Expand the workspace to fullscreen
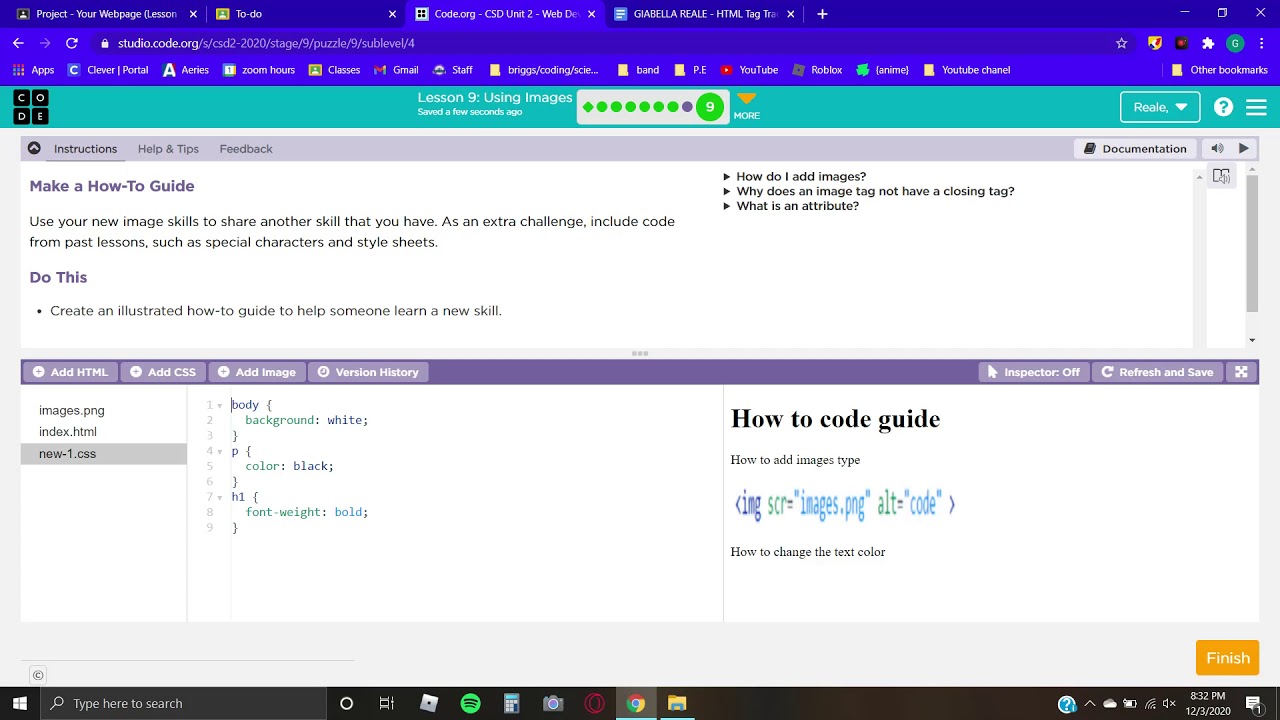 click(x=1241, y=372)
